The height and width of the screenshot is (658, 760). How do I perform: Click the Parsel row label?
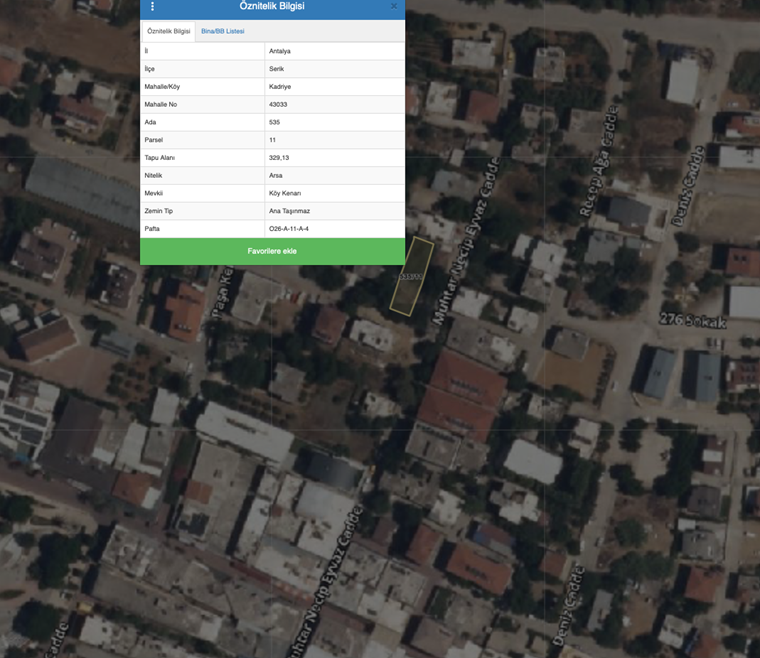154,140
